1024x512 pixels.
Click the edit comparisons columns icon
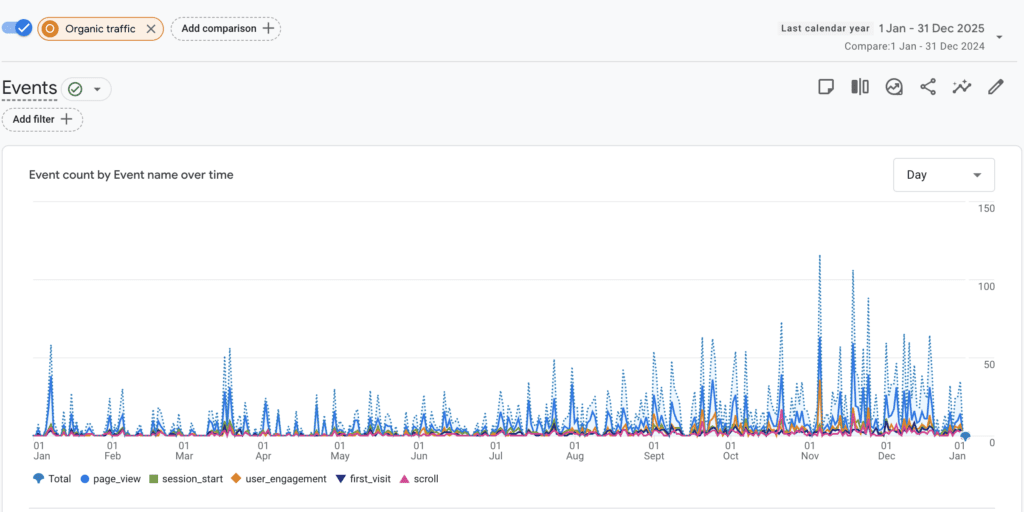click(x=860, y=87)
